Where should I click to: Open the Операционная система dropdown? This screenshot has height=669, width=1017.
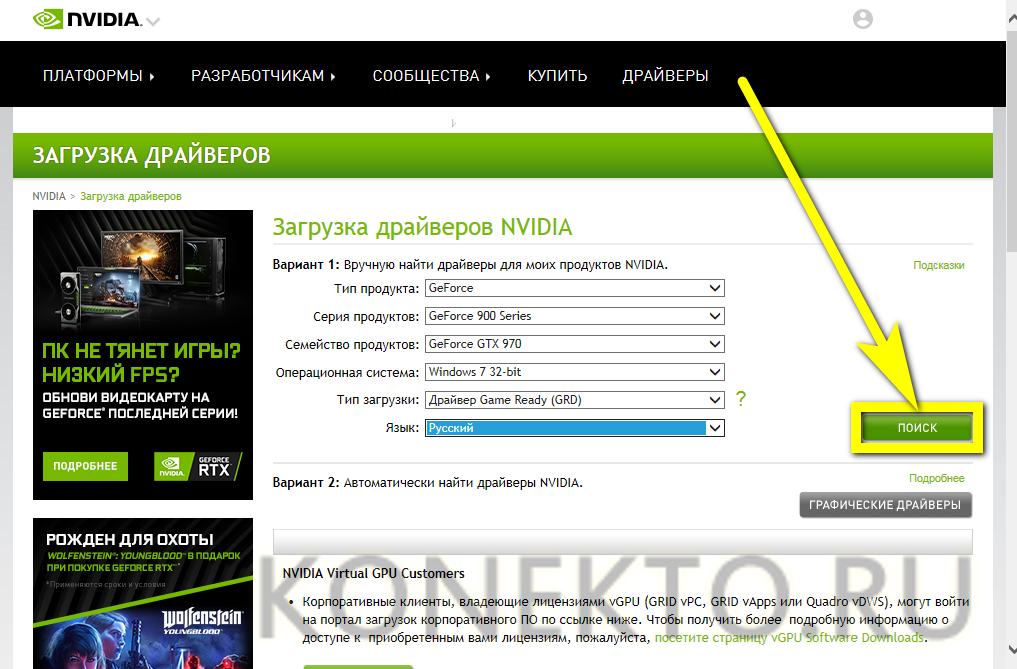pyautogui.click(x=574, y=372)
